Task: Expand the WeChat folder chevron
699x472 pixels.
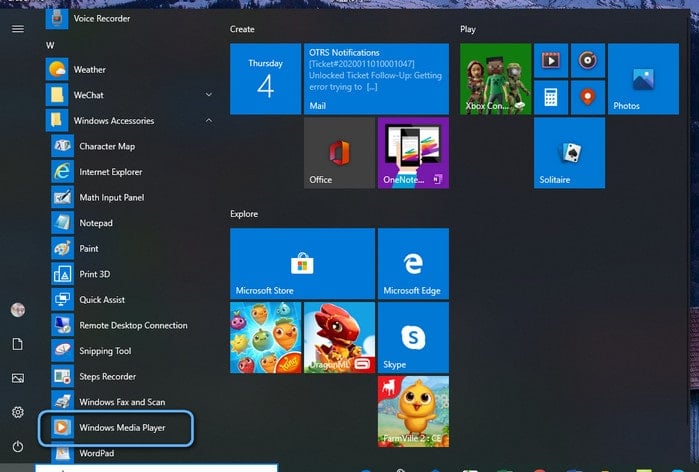Action: [209, 94]
